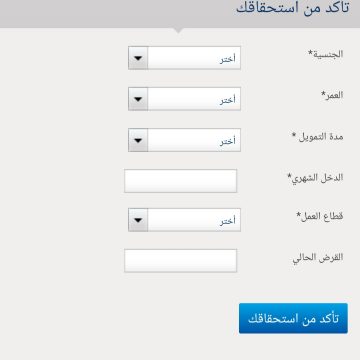
Task: Click the القرض الحالي field label
Action: [318, 258]
